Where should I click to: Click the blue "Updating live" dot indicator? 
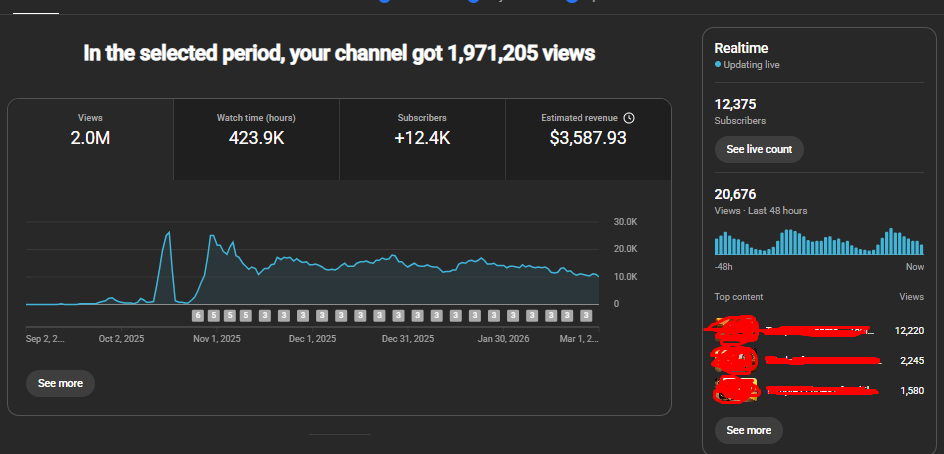[718, 65]
